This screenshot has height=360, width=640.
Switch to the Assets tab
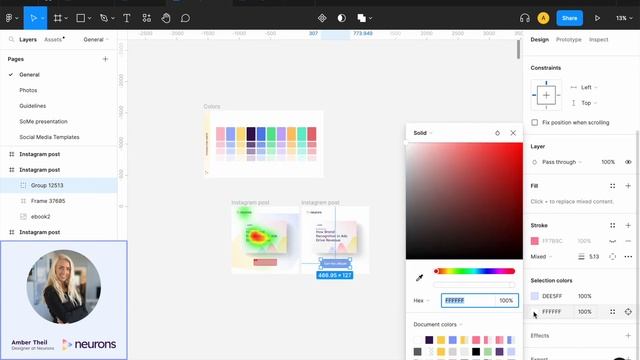(53, 40)
